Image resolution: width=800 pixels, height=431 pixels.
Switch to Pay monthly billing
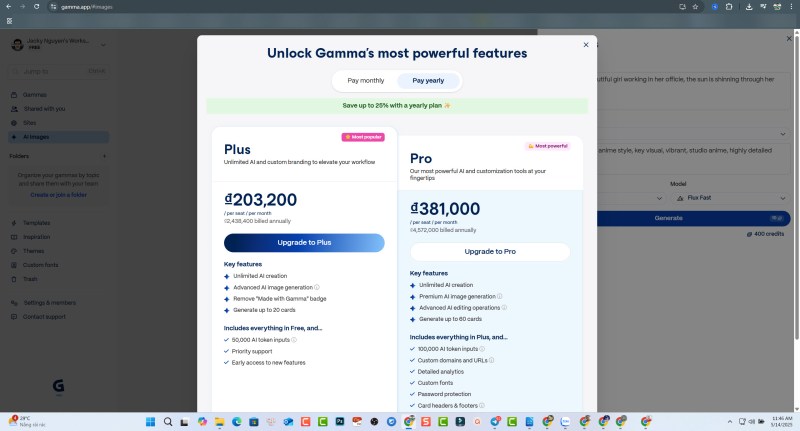tap(365, 80)
